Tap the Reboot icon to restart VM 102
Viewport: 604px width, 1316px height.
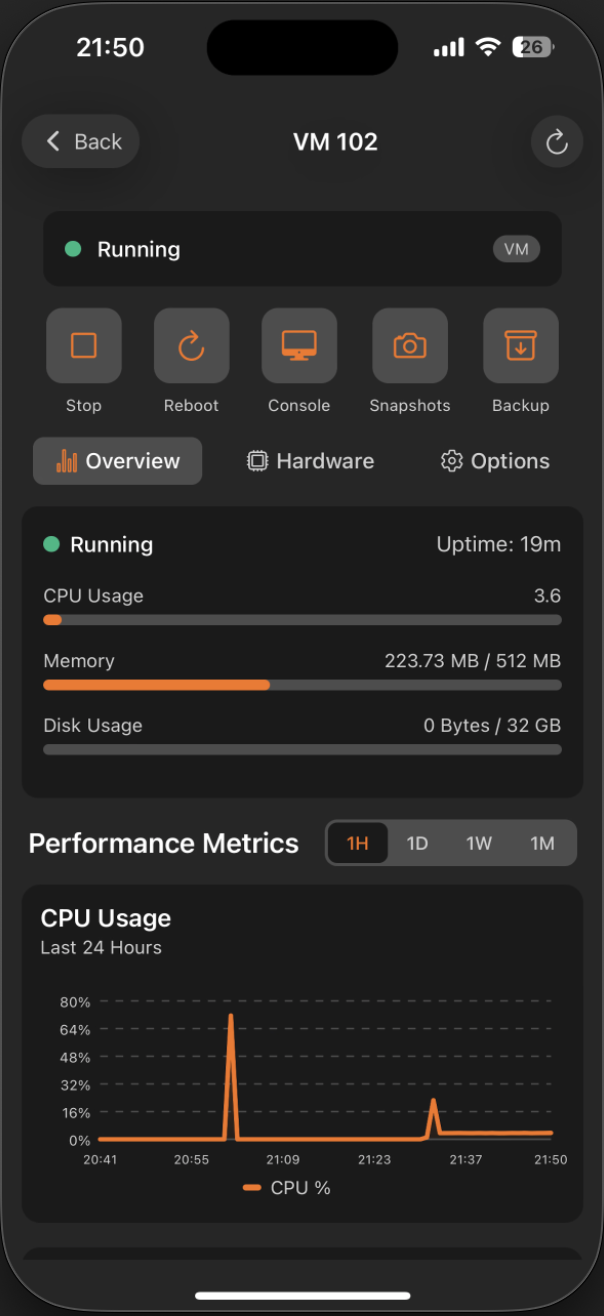click(x=191, y=345)
